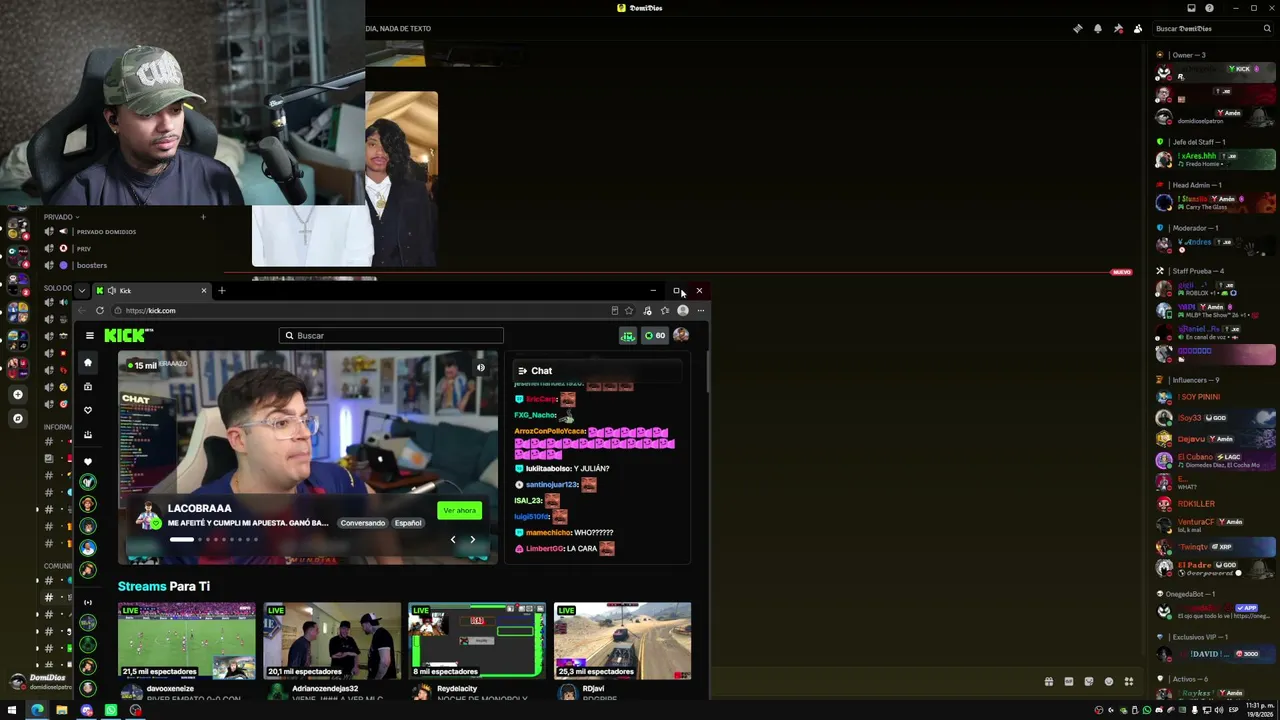Open the green leaderboard icon in Kick's header
Viewport: 1280px width, 720px height.
pos(627,336)
